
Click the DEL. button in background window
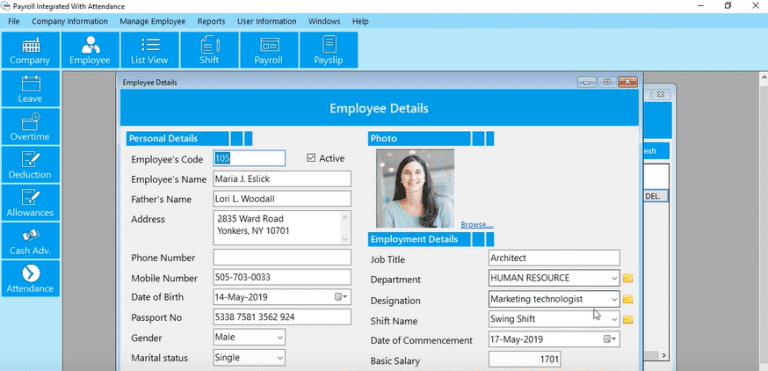655,196
